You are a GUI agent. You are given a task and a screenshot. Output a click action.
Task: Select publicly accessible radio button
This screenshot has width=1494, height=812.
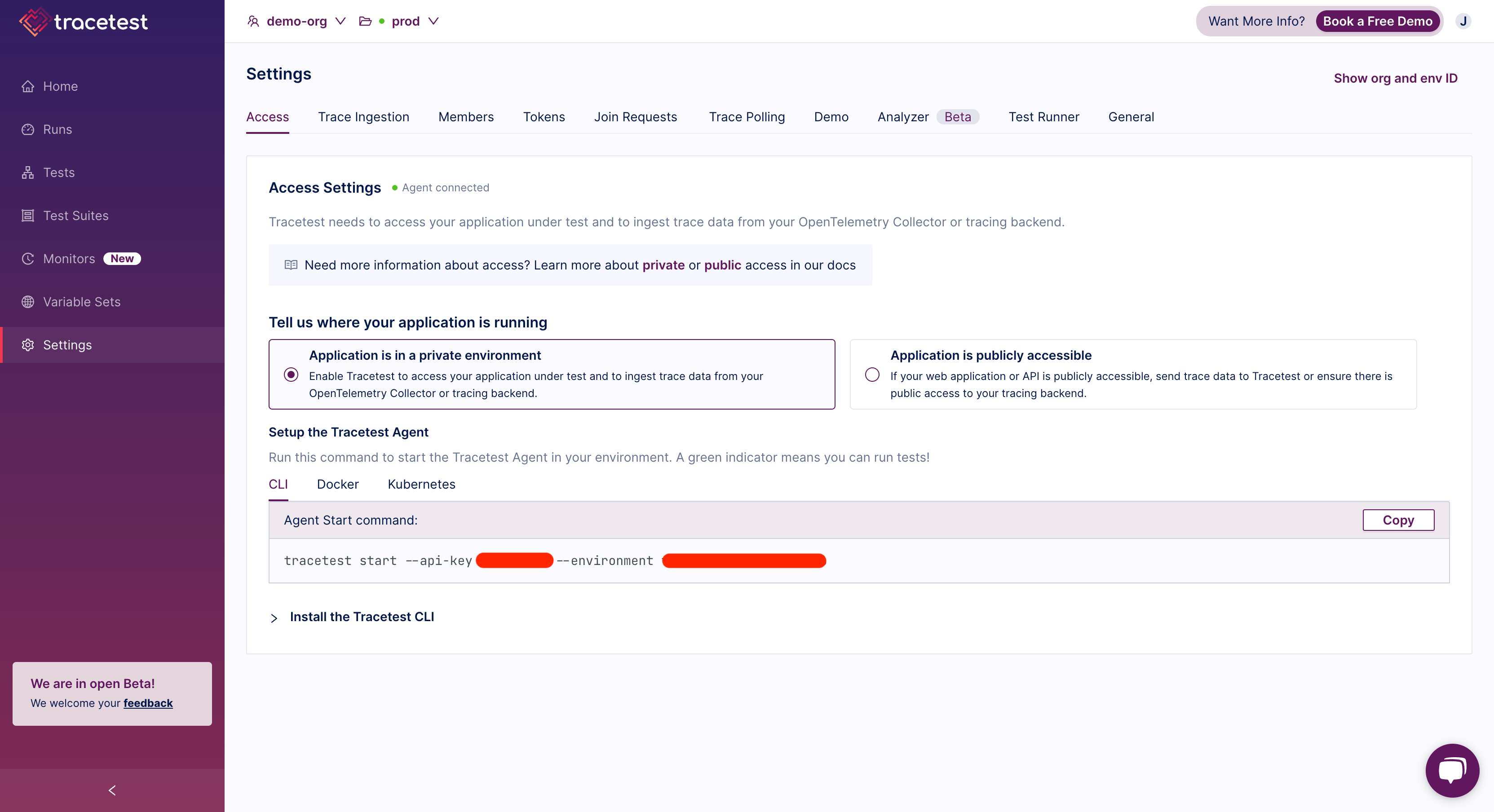872,375
